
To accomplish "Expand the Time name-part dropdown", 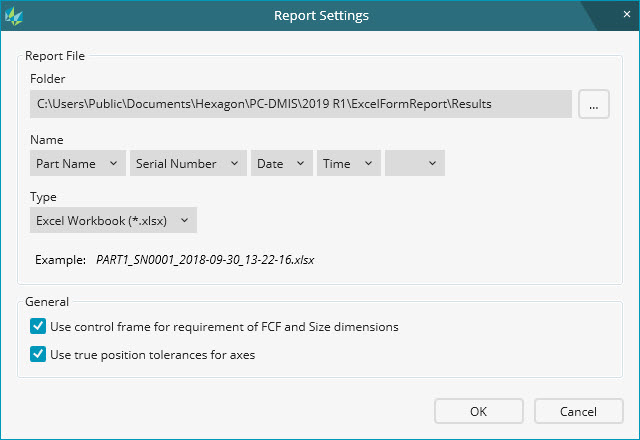I will coord(348,163).
